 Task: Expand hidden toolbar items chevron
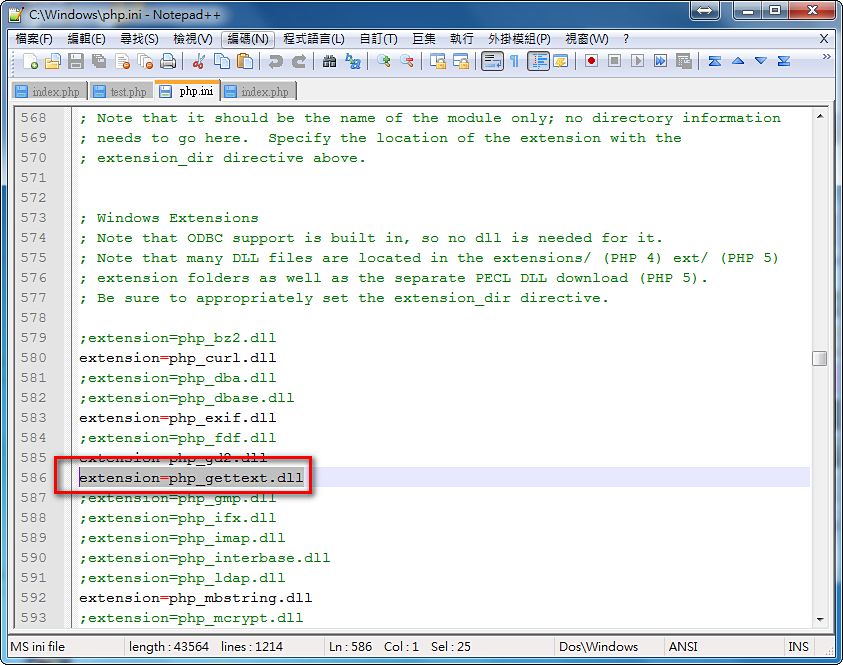826,56
